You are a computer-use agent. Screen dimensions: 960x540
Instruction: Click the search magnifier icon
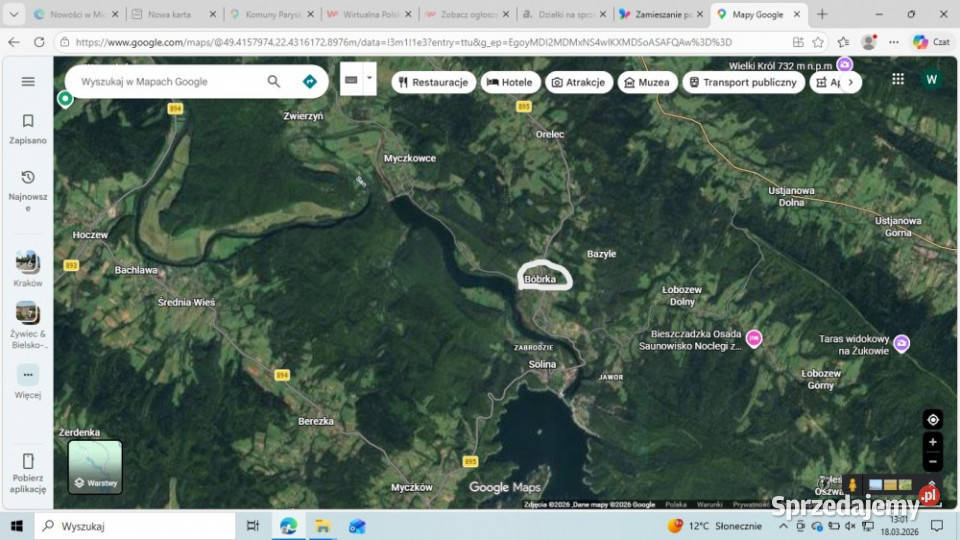(274, 81)
